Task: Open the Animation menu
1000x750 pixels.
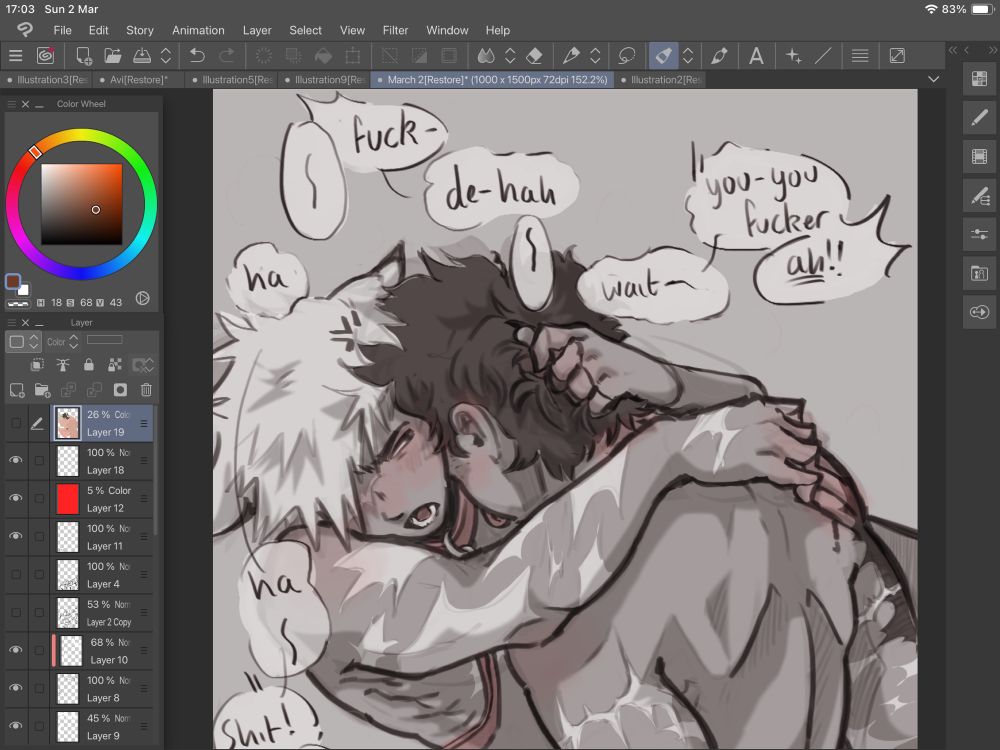Action: point(198,30)
